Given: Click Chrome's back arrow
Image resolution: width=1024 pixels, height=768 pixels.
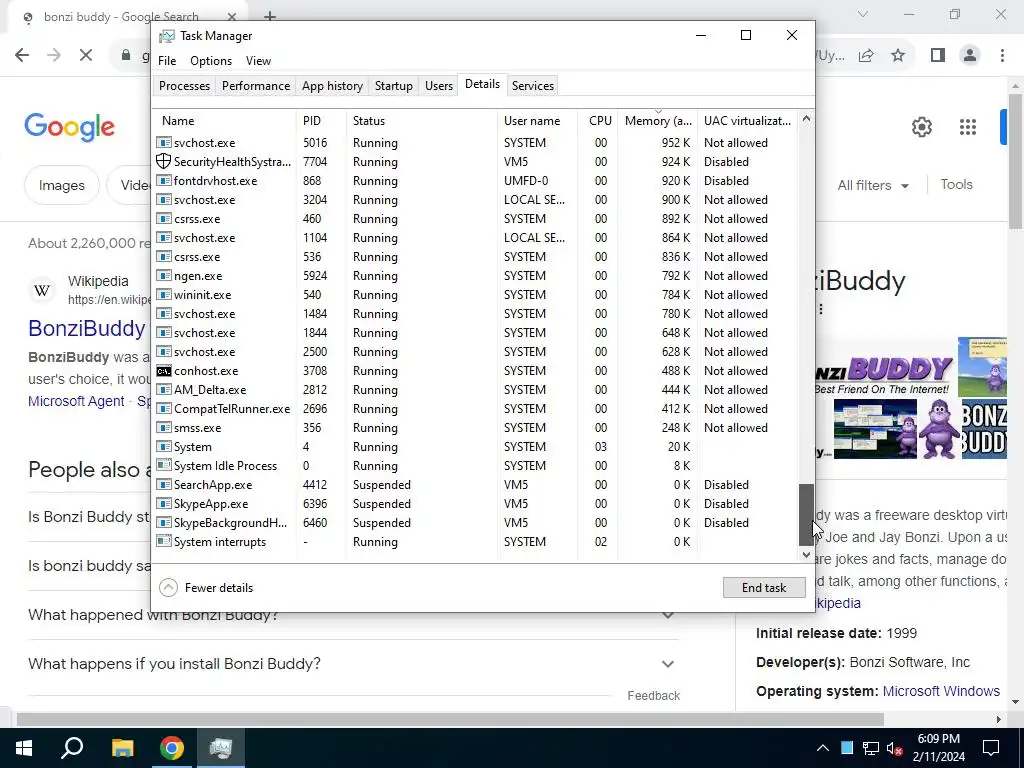Looking at the screenshot, I should (x=22, y=55).
